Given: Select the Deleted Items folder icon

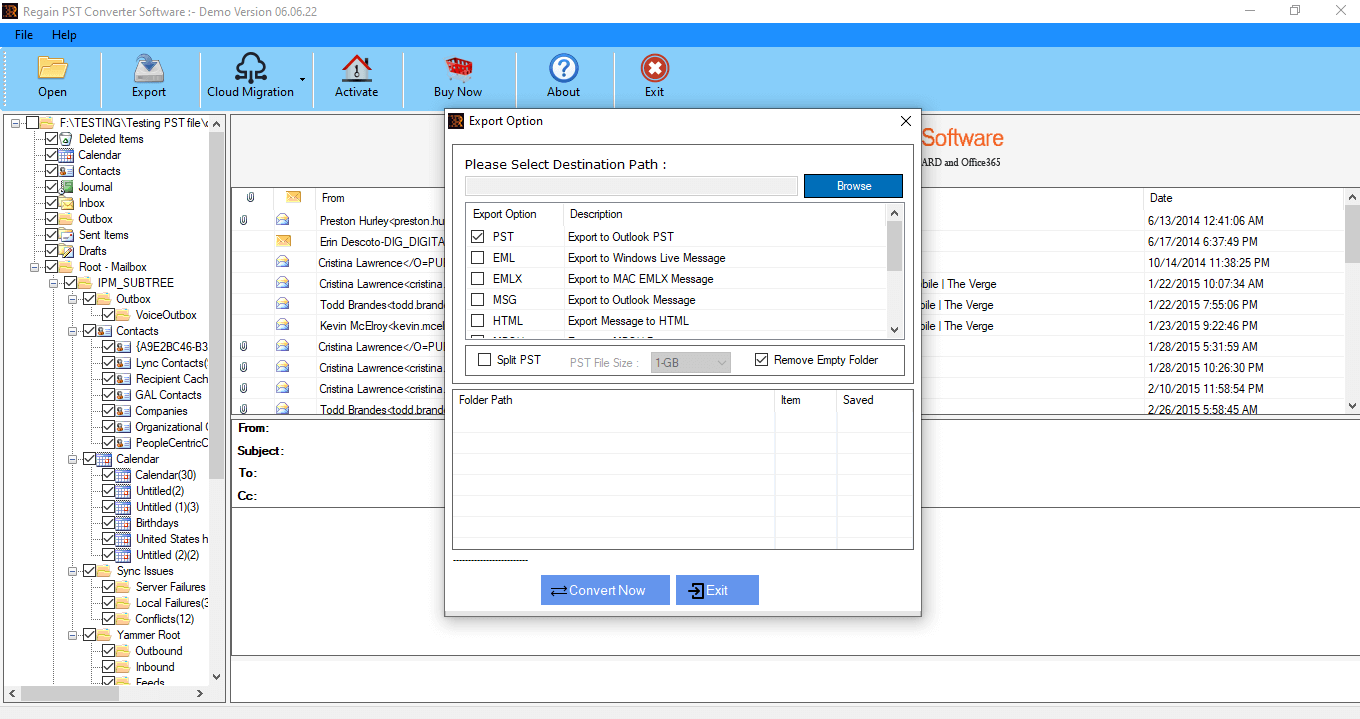Looking at the screenshot, I should (67, 139).
